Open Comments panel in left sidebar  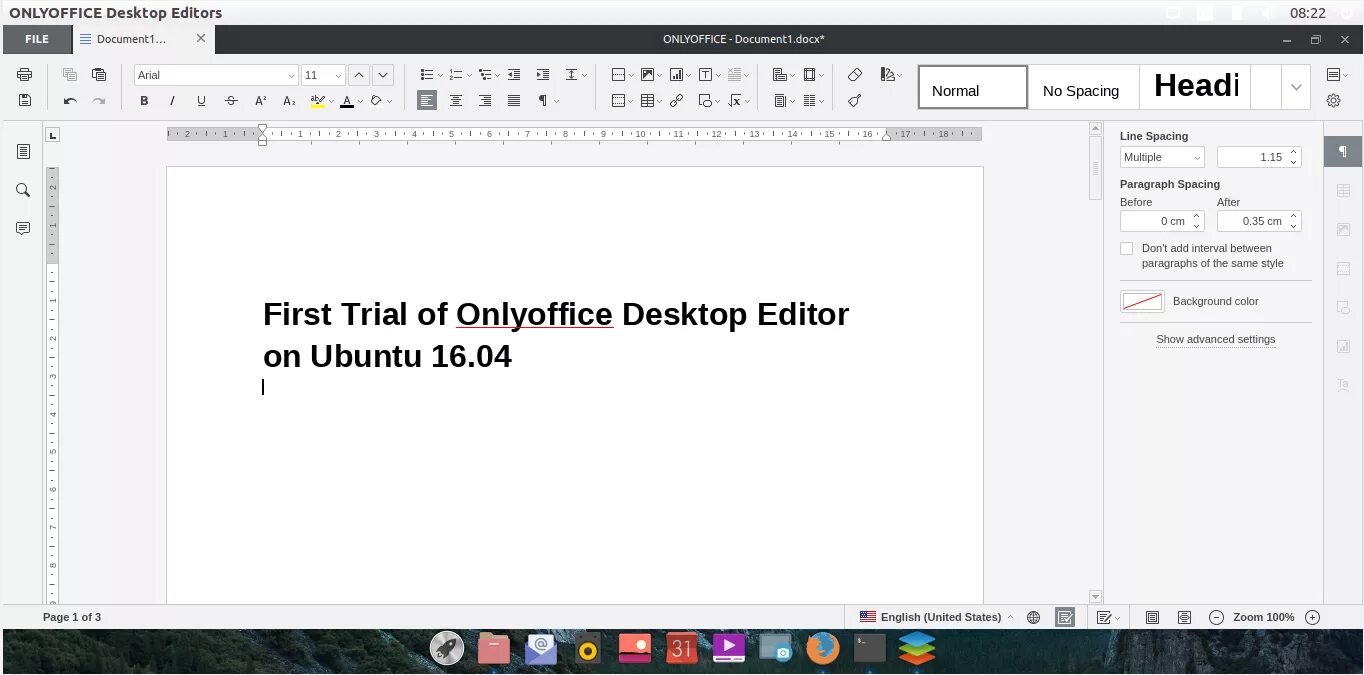[x=23, y=229]
